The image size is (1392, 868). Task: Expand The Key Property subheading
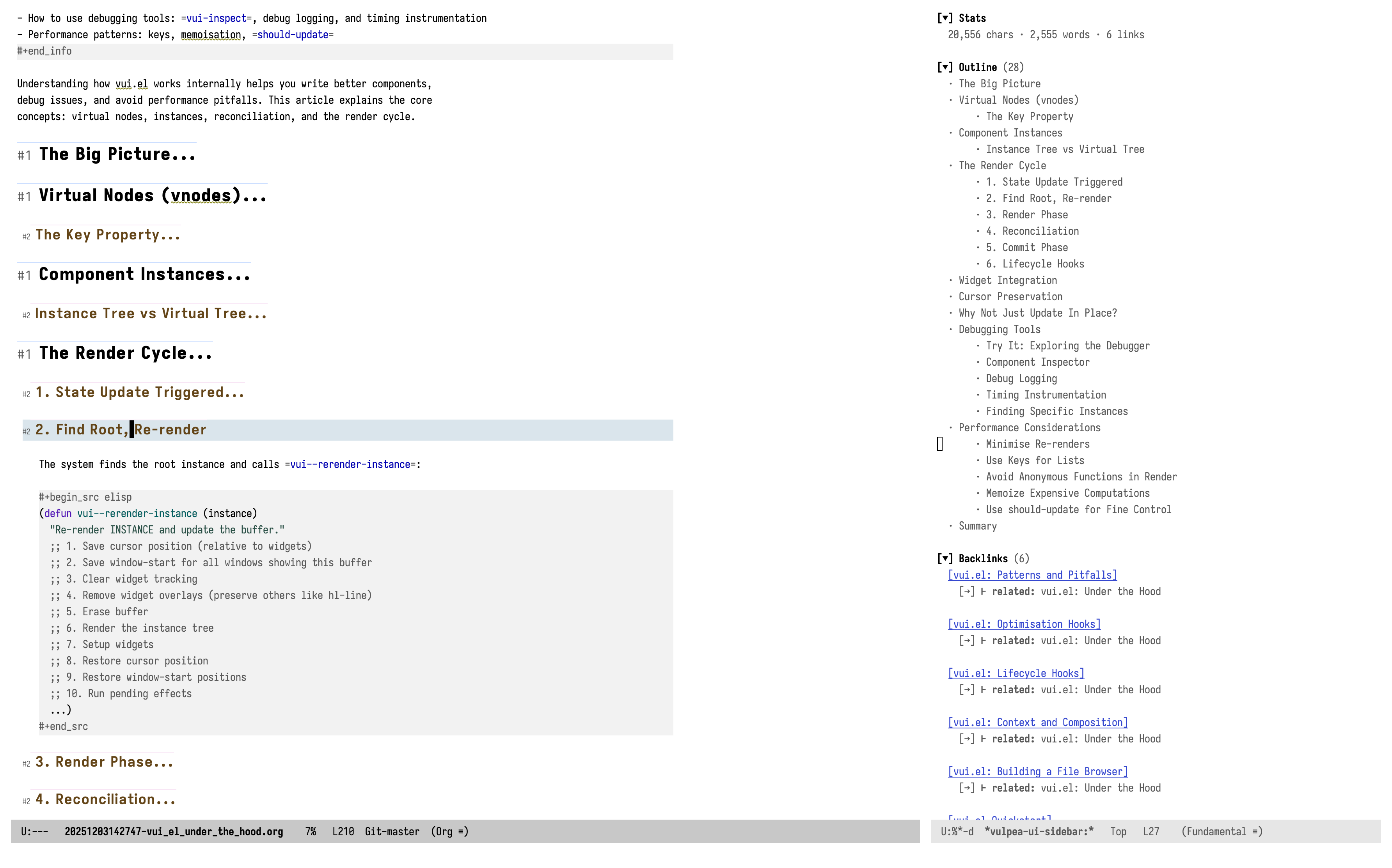pos(108,235)
